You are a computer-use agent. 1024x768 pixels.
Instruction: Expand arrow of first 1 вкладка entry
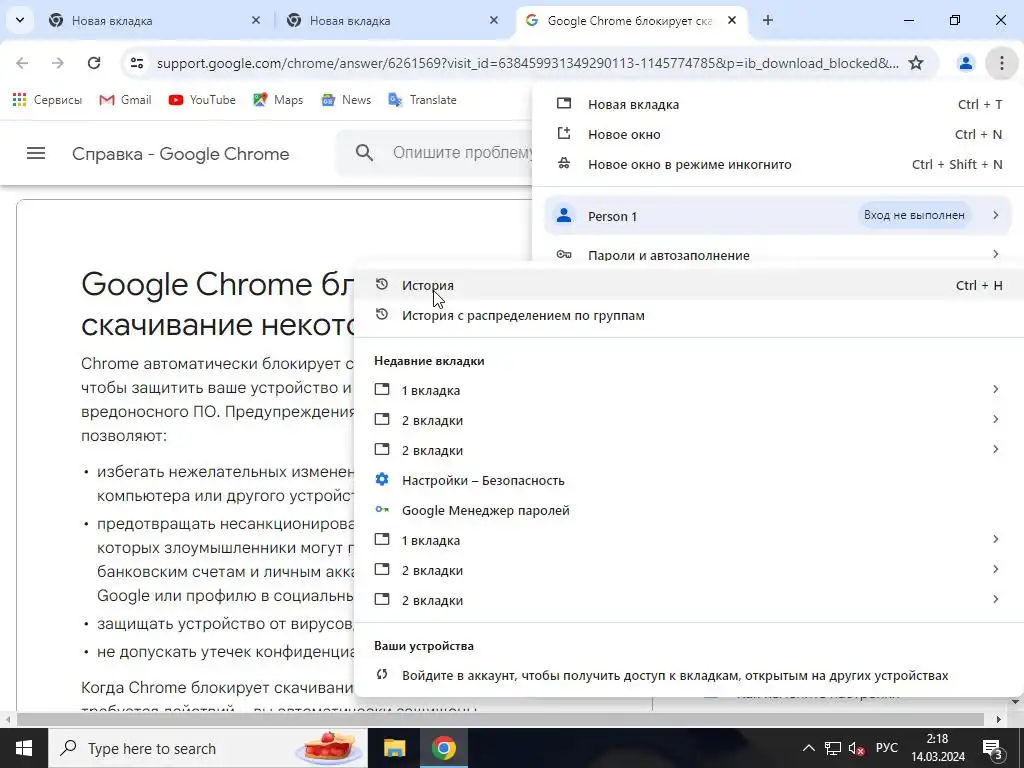(995, 389)
